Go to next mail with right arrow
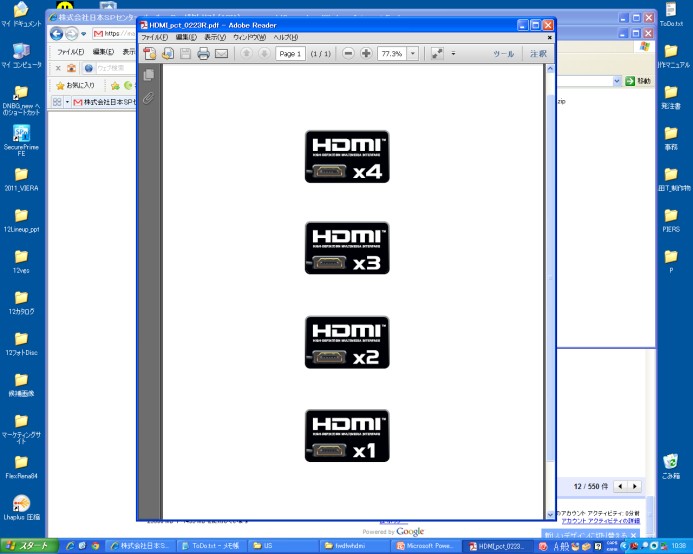The width and height of the screenshot is (693, 554). 635,486
